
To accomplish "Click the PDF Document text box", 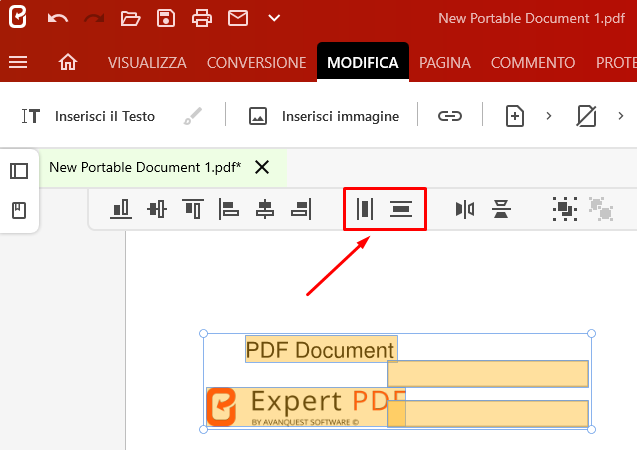I will pos(321,349).
